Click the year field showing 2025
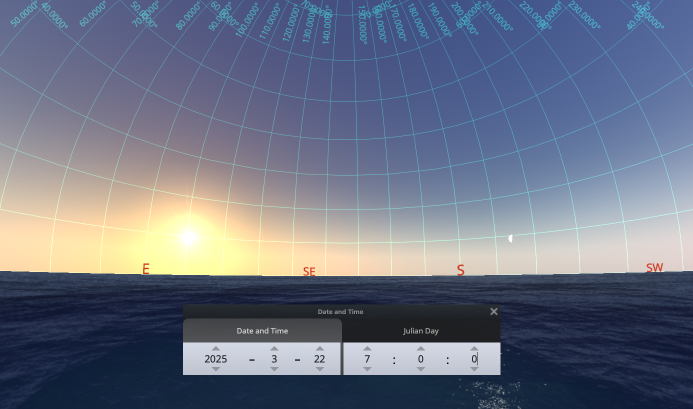This screenshot has height=409, width=693. pos(216,359)
